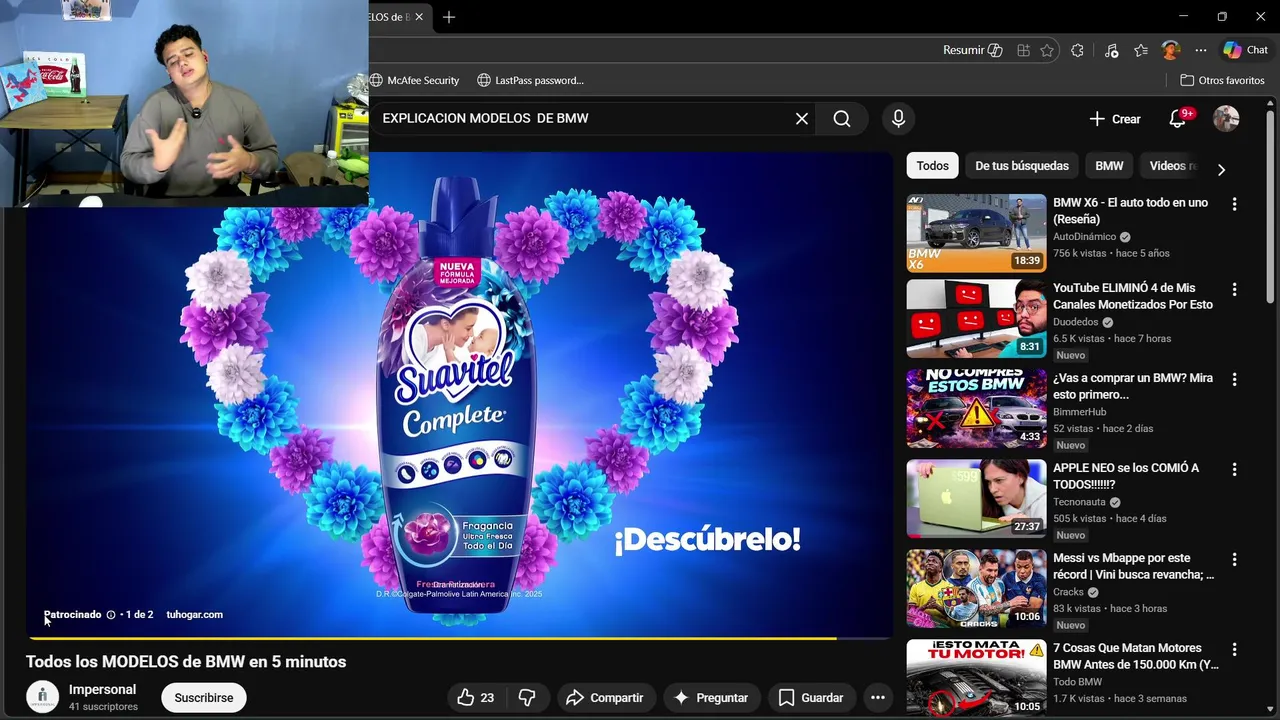
Task: Click the ¡Descúbrelo! ad text
Action: click(707, 540)
